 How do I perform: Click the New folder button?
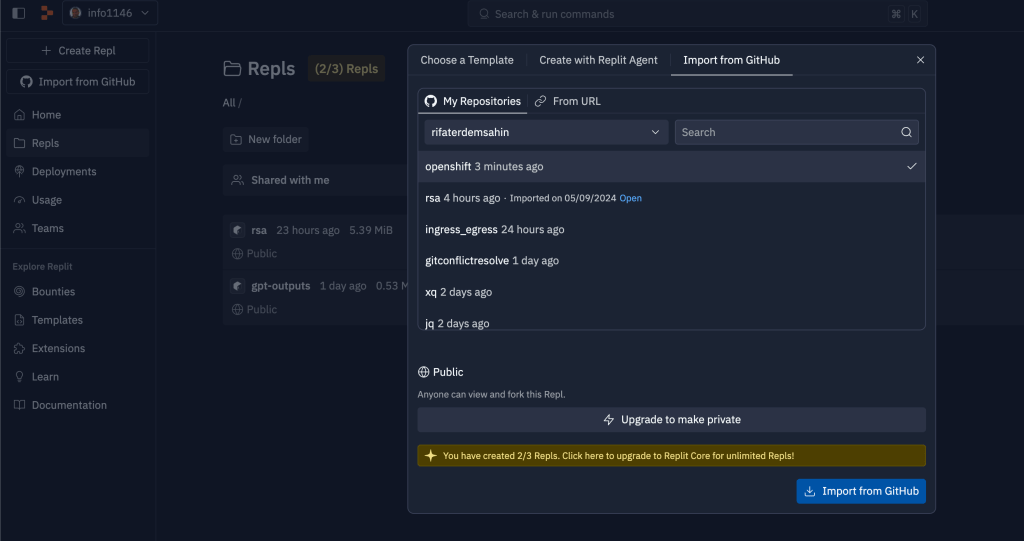(x=266, y=139)
